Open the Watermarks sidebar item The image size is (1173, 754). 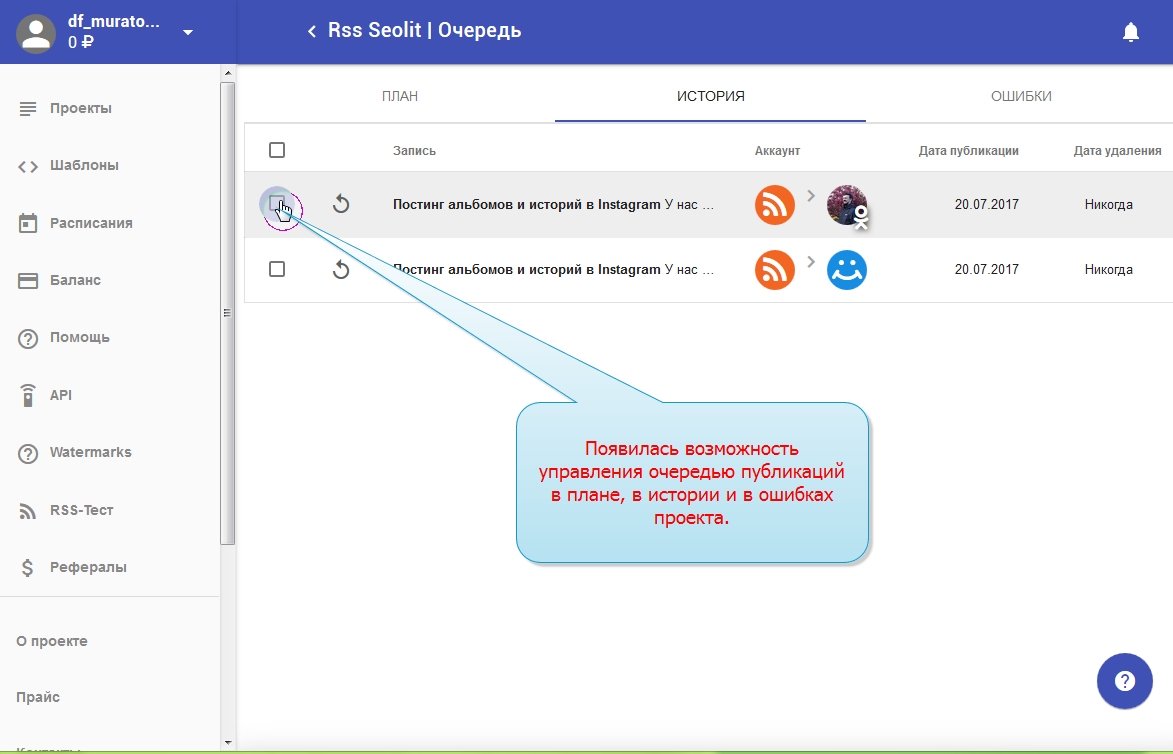90,452
